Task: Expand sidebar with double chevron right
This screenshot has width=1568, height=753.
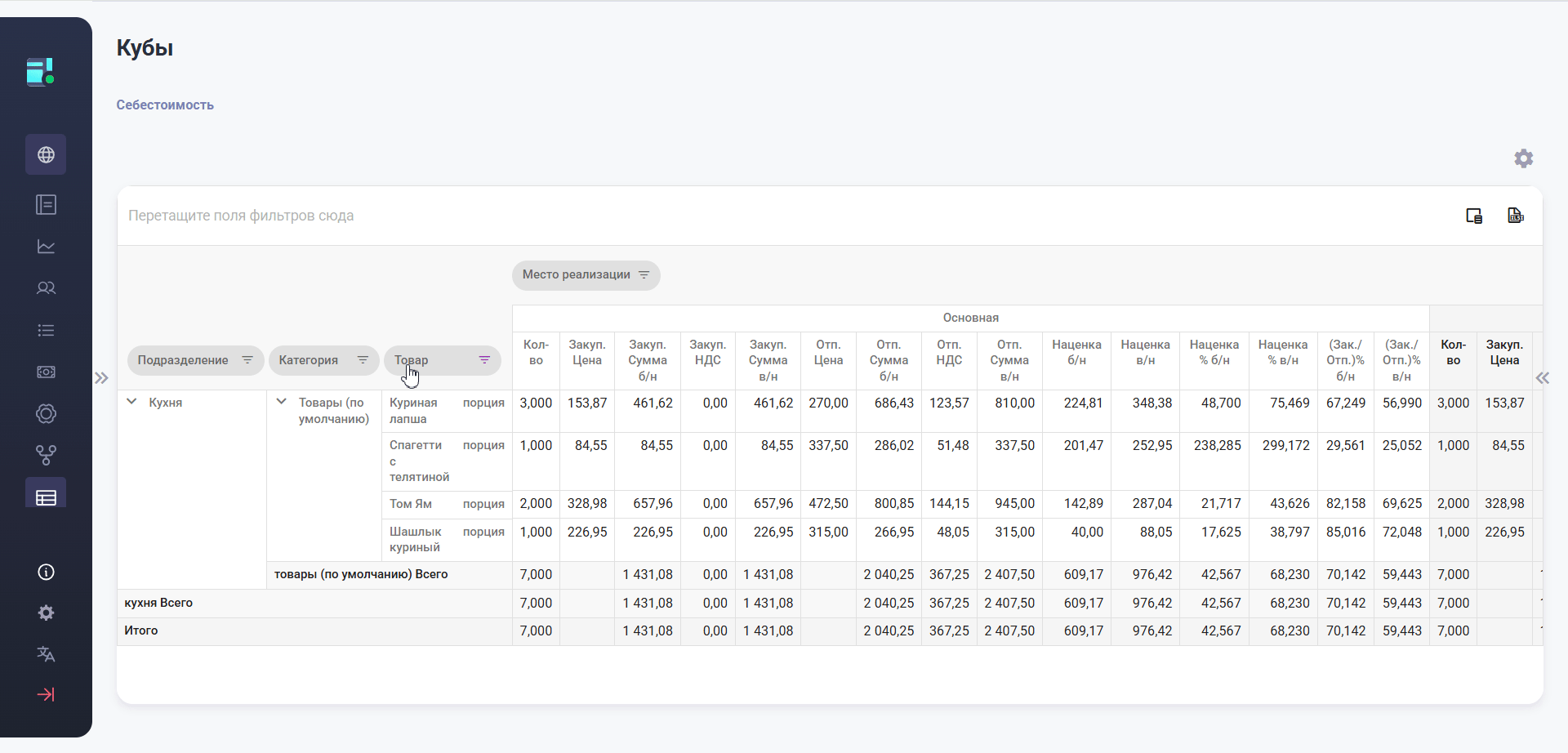Action: [101, 378]
